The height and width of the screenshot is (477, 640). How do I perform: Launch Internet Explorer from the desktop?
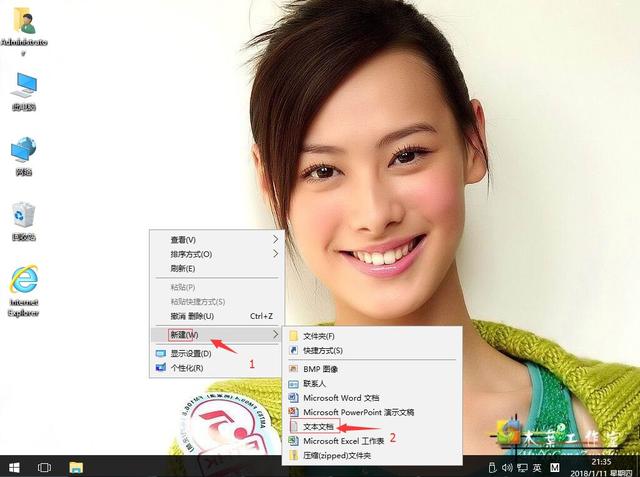pos(23,285)
